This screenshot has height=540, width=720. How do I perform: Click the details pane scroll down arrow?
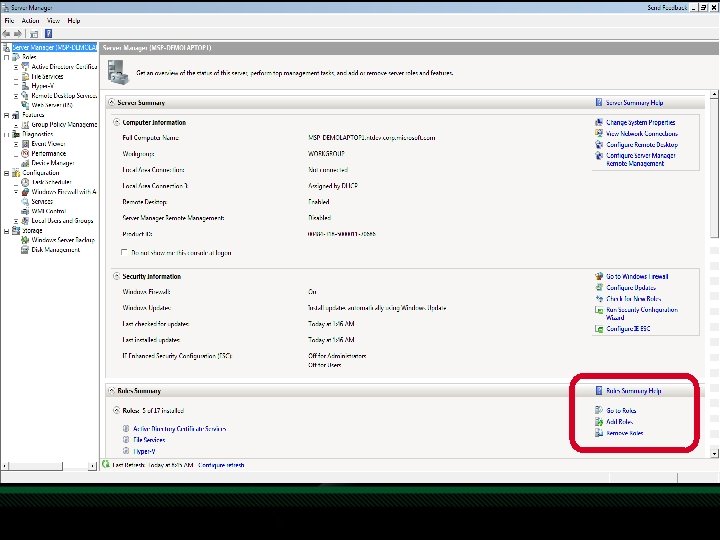point(714,454)
